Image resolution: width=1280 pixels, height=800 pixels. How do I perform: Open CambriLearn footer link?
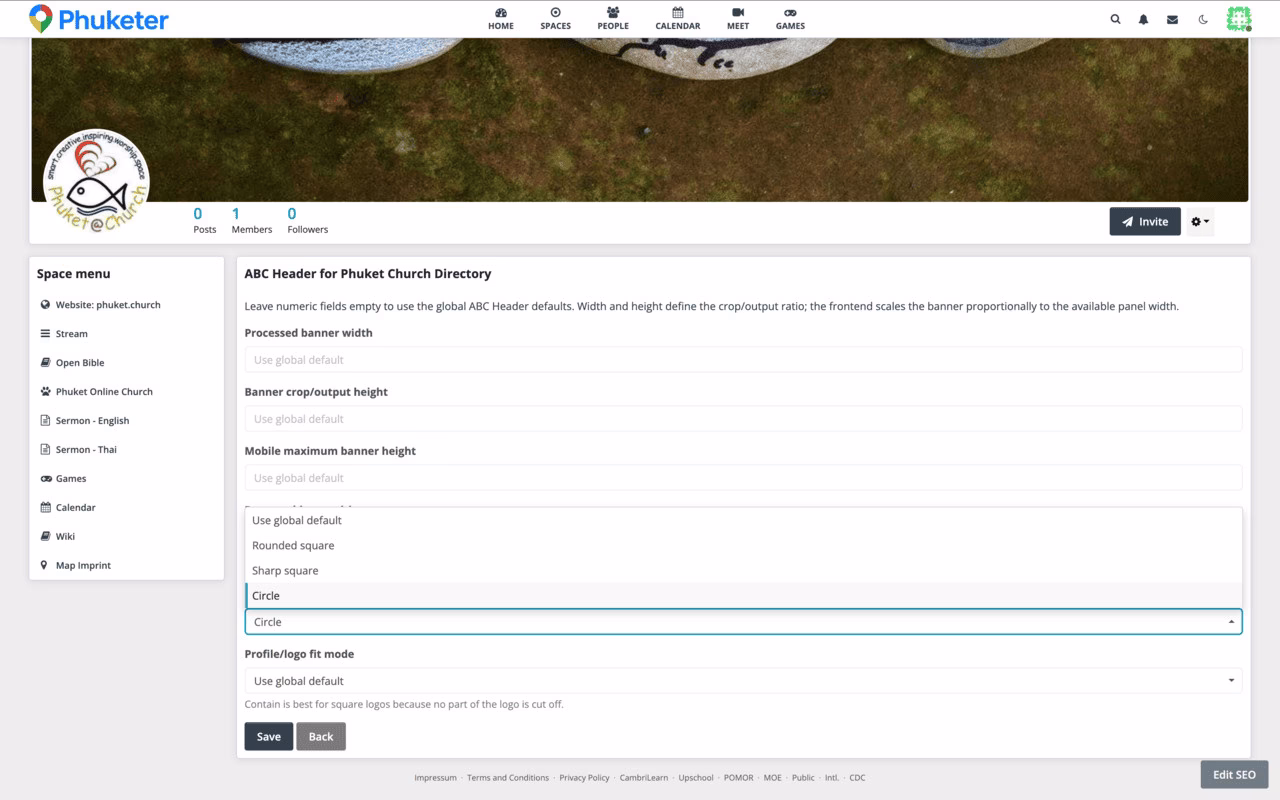(644, 778)
